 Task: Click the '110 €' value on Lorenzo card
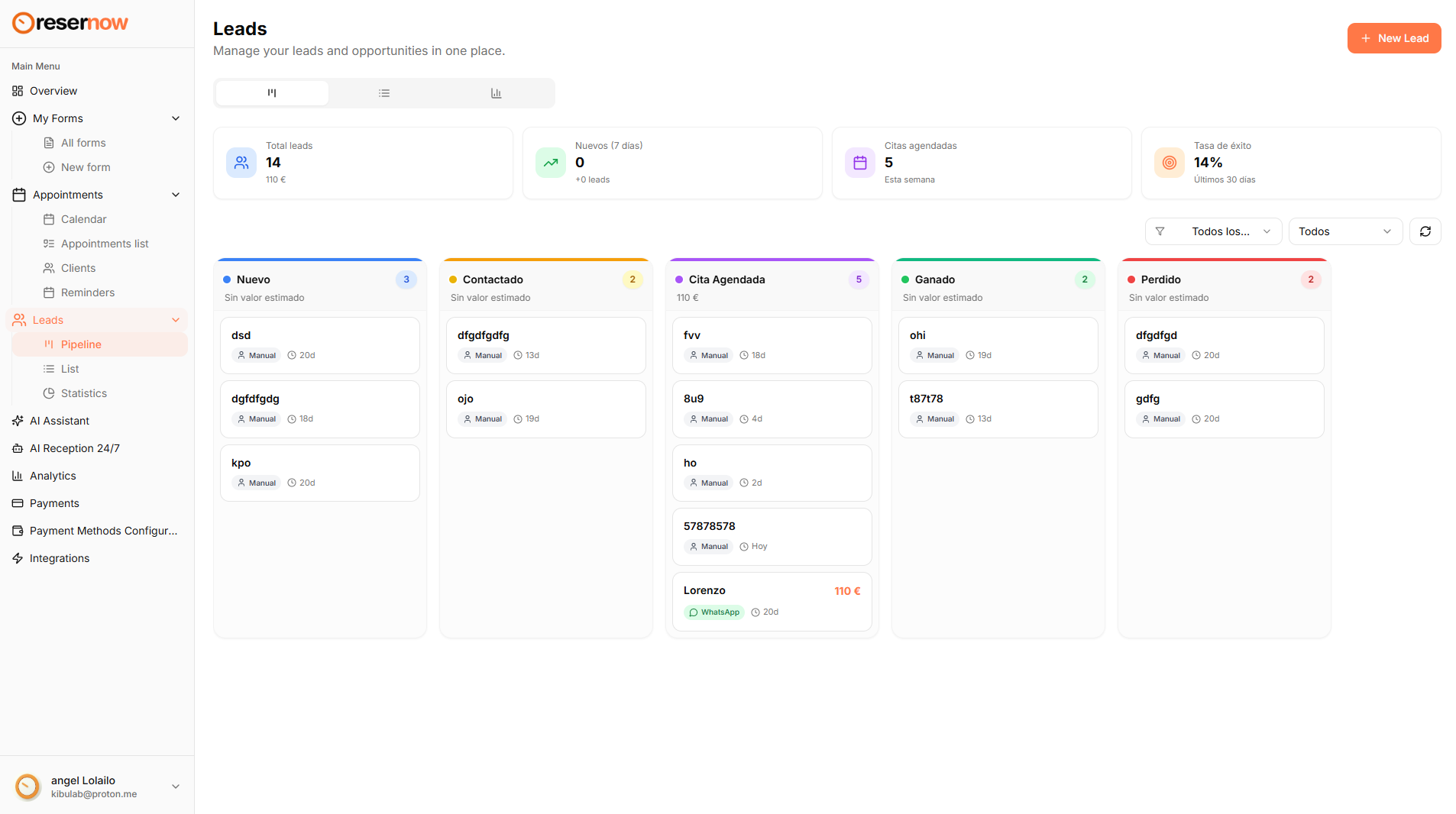pos(848,591)
